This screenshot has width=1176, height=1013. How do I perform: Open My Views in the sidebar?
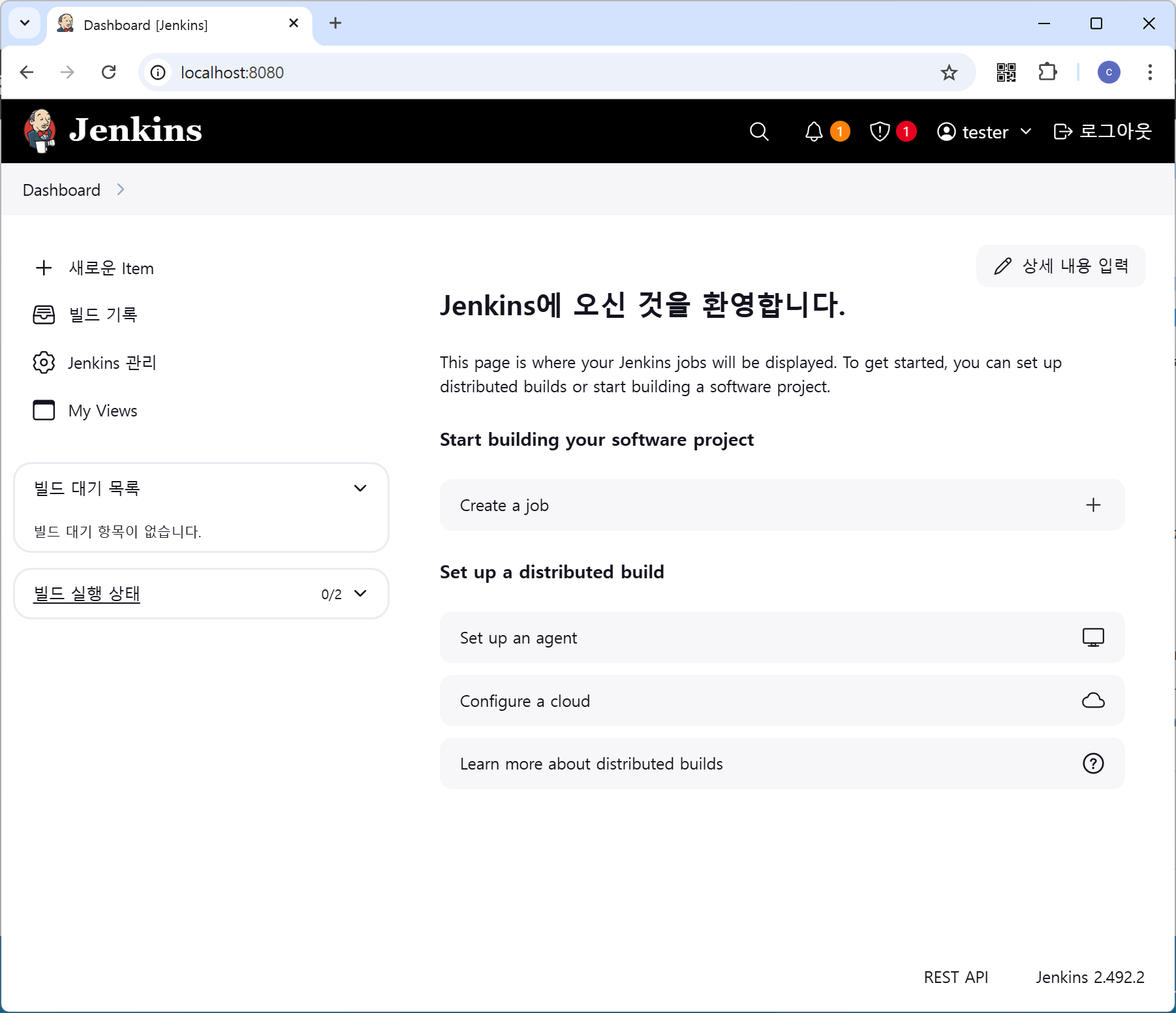[85, 410]
